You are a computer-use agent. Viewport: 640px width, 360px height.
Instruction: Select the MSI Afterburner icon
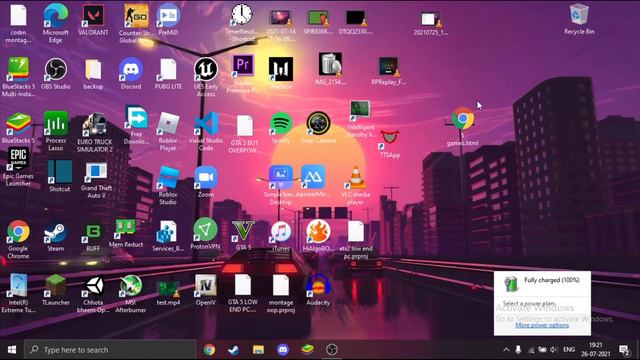(131, 286)
